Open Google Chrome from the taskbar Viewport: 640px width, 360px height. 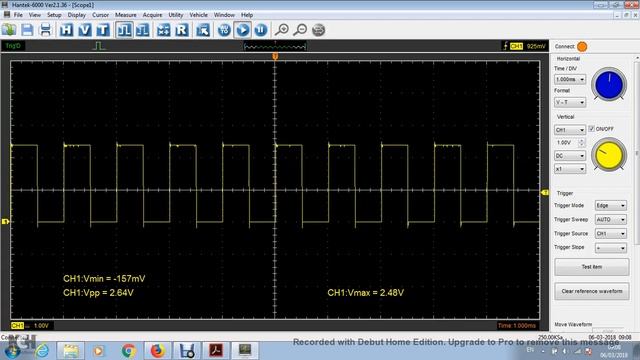(x=128, y=351)
